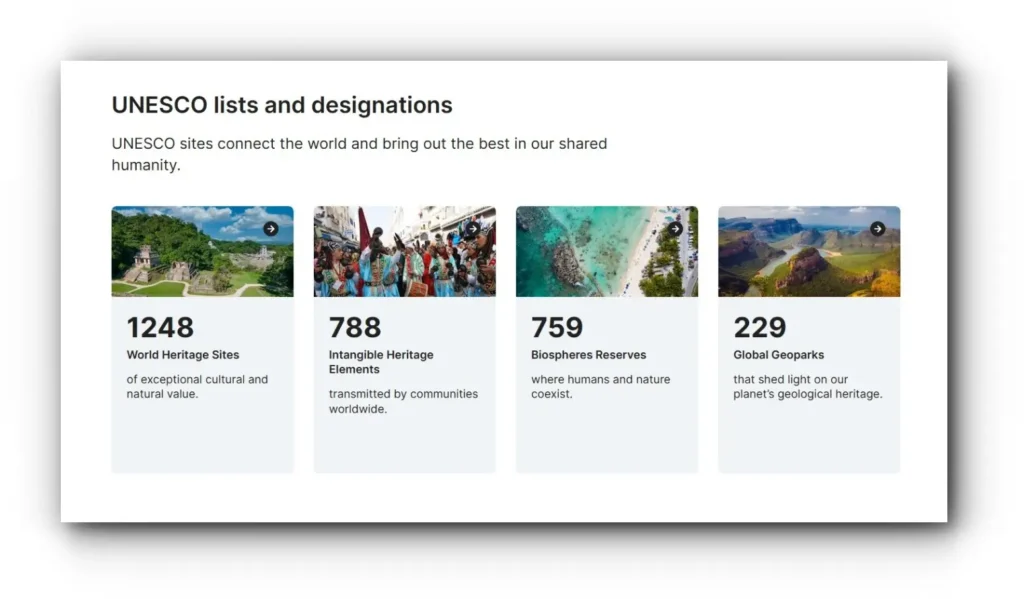Click 'of exceptional cultural and natural value' text

click(x=197, y=387)
